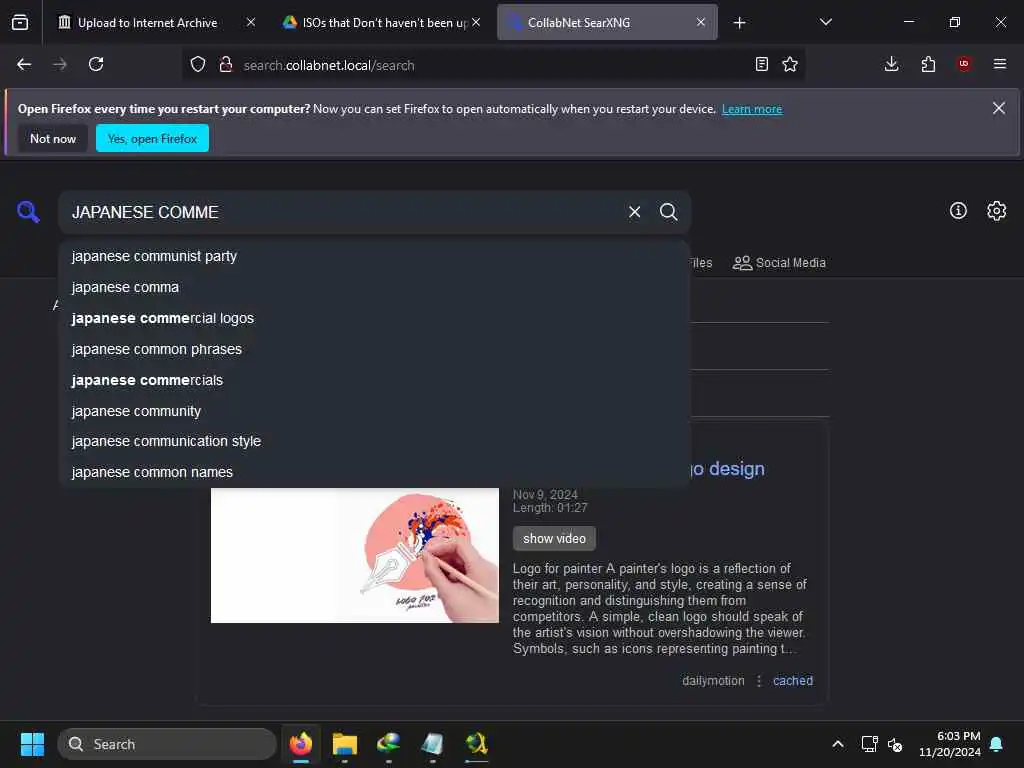Image resolution: width=1024 pixels, height=768 pixels.
Task: Click the site security lock icon
Action: coord(225,64)
